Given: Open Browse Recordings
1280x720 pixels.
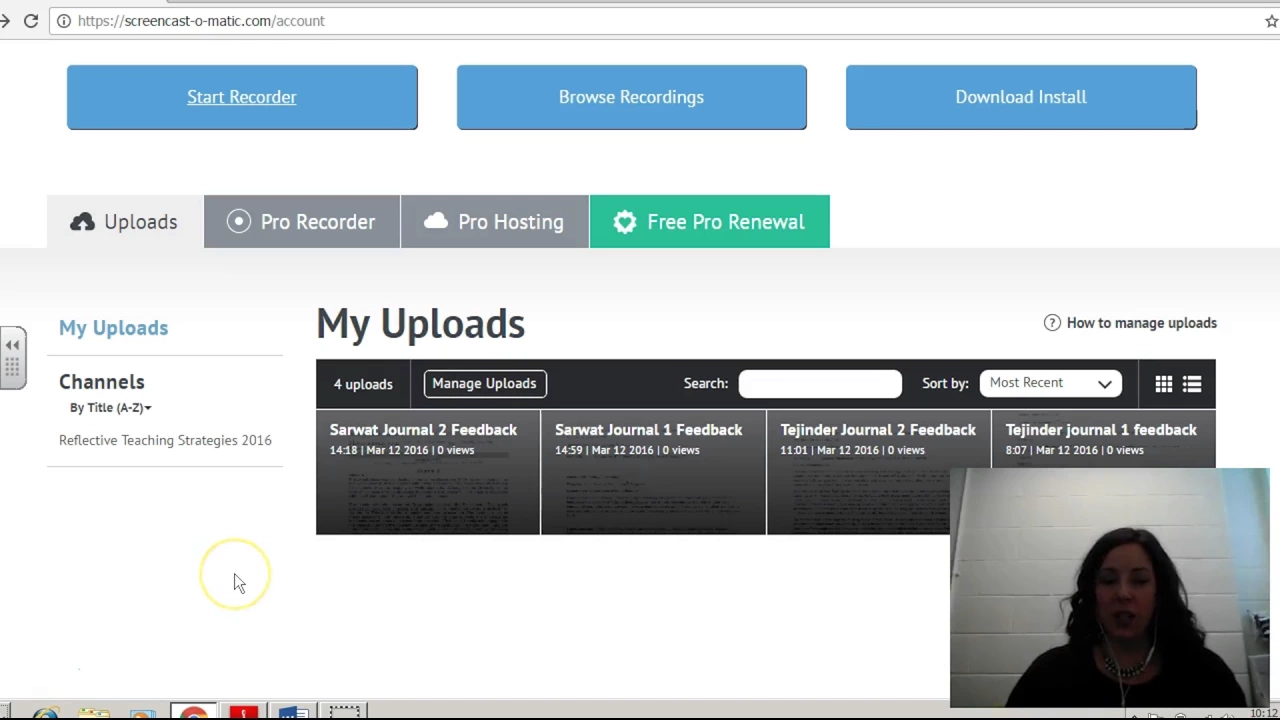Looking at the screenshot, I should point(631,97).
